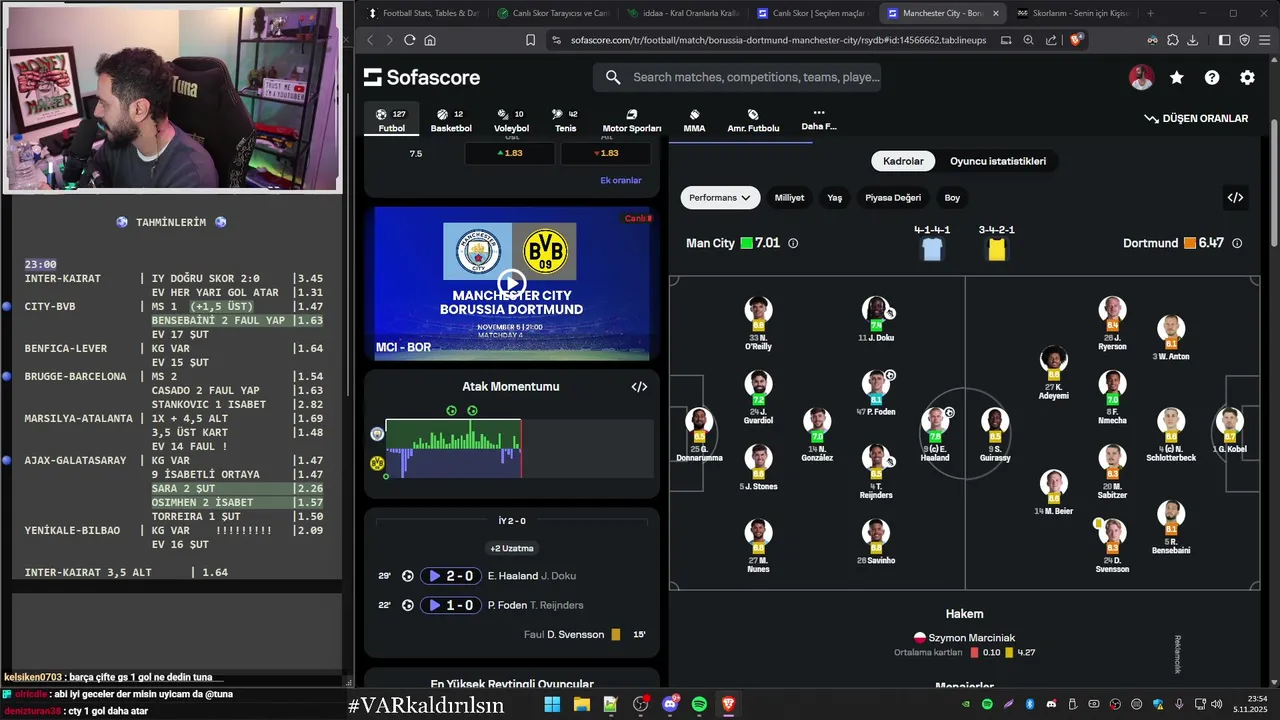Open Sofascore settings gear

pyautogui.click(x=1247, y=77)
